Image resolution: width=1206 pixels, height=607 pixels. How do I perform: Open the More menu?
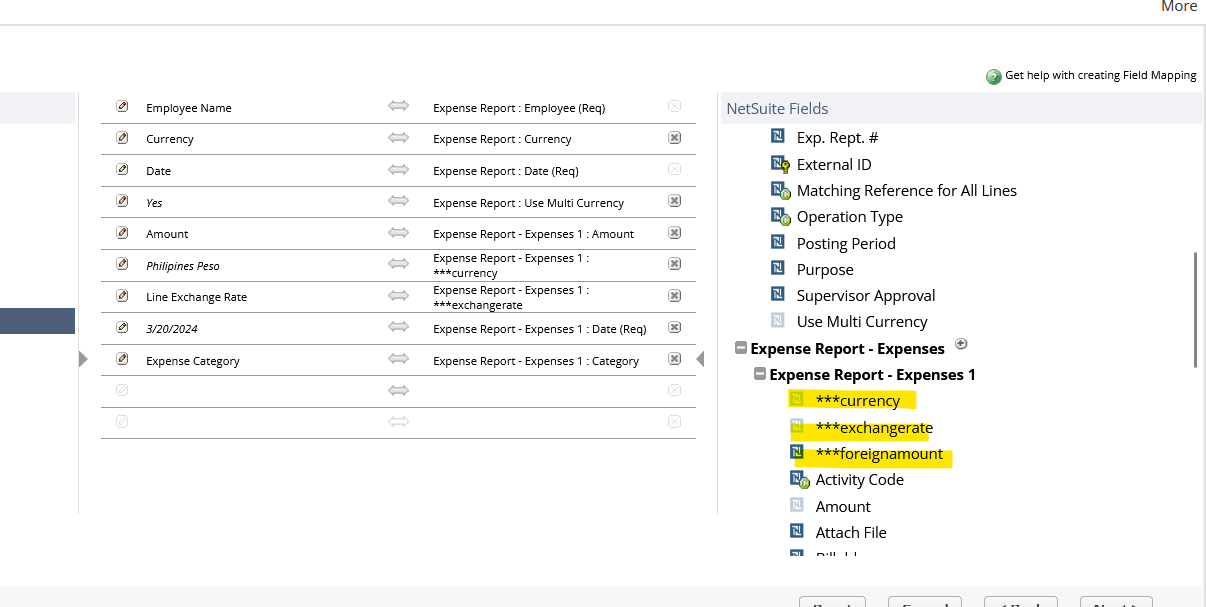click(x=1178, y=7)
